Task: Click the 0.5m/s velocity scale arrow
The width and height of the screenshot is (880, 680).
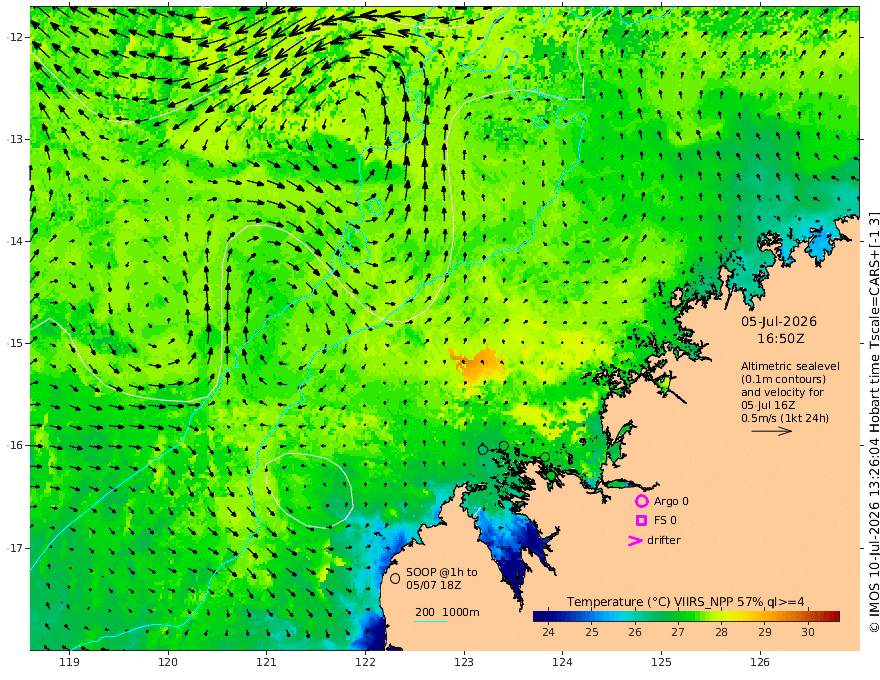Action: 772,431
